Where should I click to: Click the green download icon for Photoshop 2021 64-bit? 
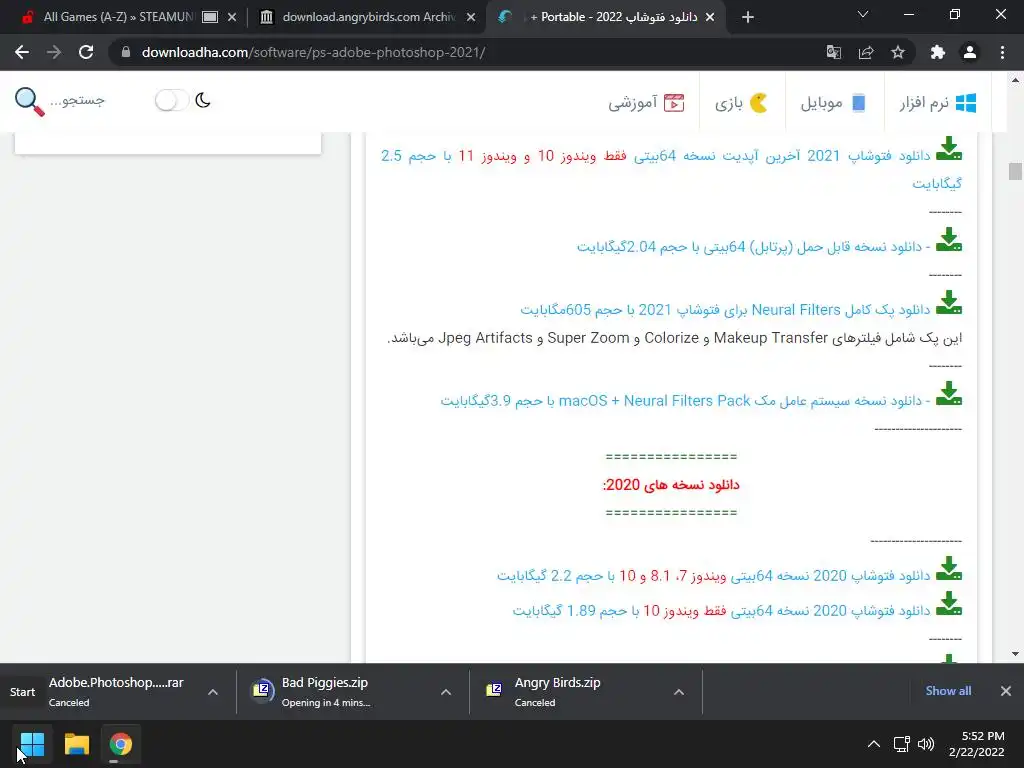(x=948, y=149)
